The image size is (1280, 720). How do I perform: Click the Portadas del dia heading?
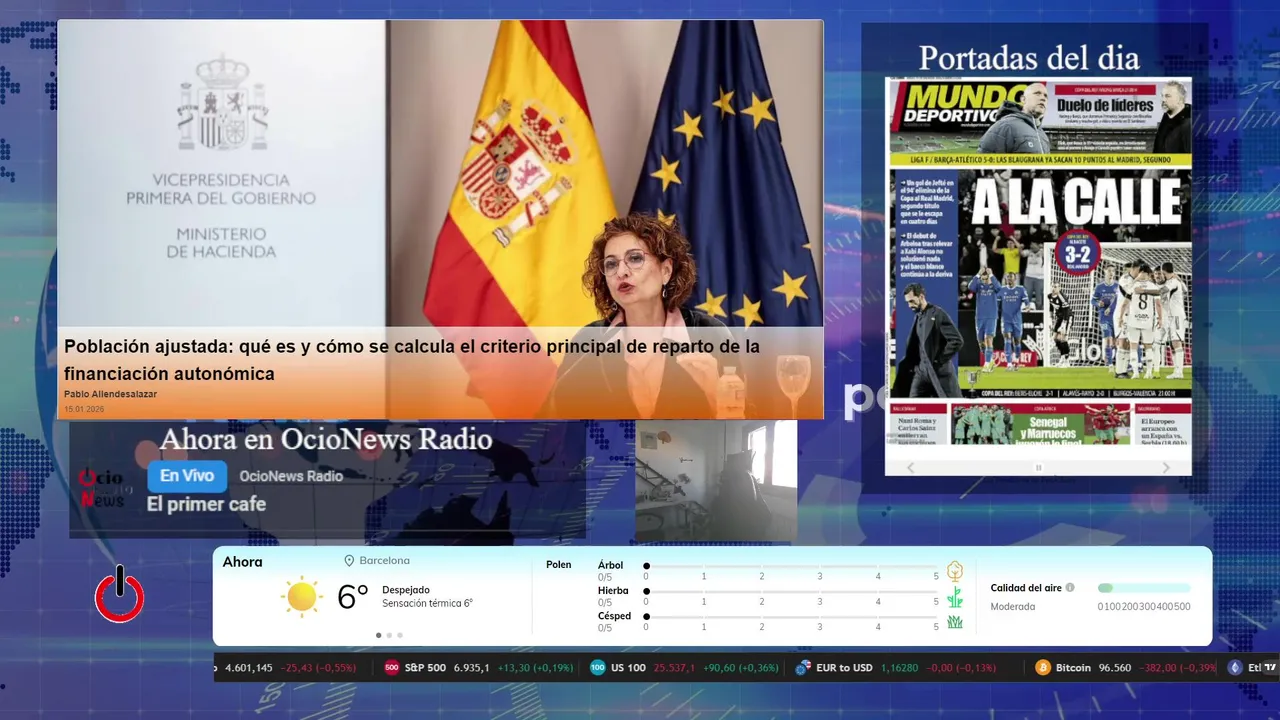1029,58
